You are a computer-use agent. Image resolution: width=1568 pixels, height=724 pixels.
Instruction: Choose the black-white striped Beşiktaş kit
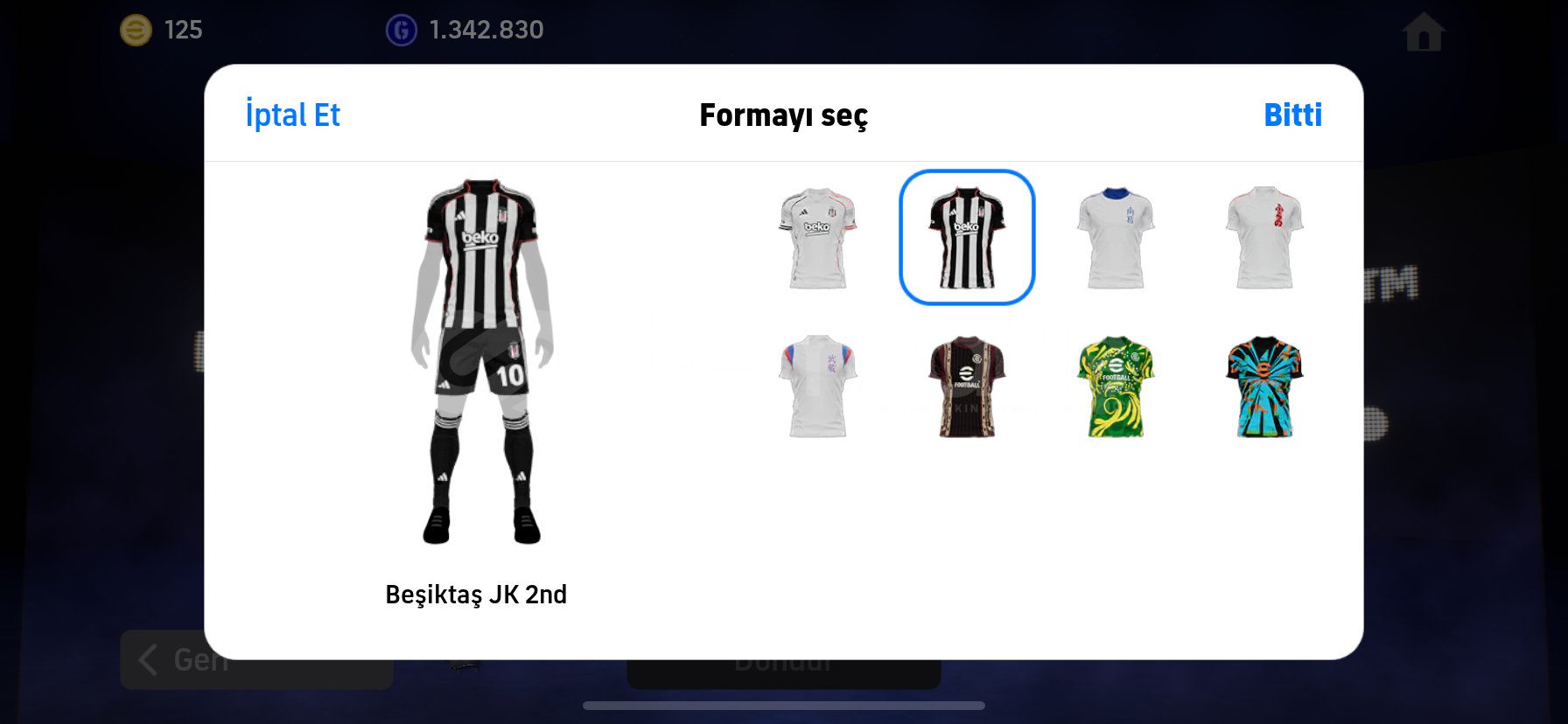pyautogui.click(x=967, y=238)
